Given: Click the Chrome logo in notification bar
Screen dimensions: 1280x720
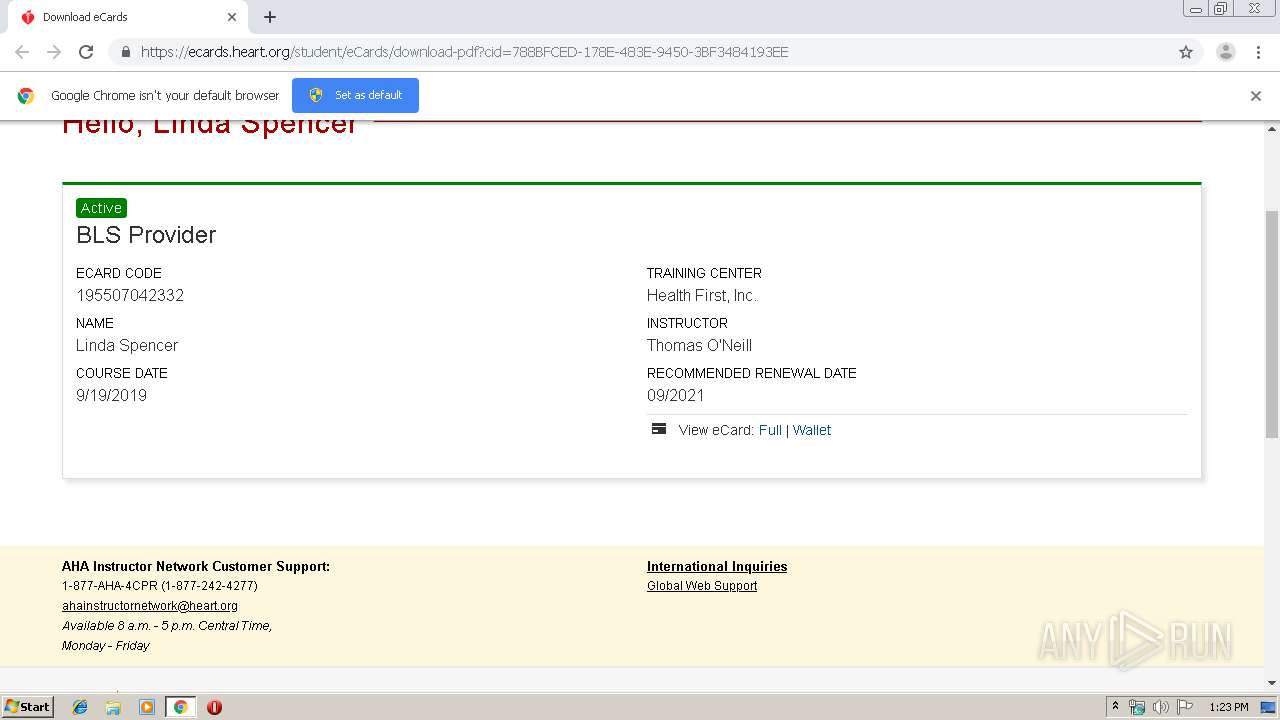Looking at the screenshot, I should pos(26,96).
